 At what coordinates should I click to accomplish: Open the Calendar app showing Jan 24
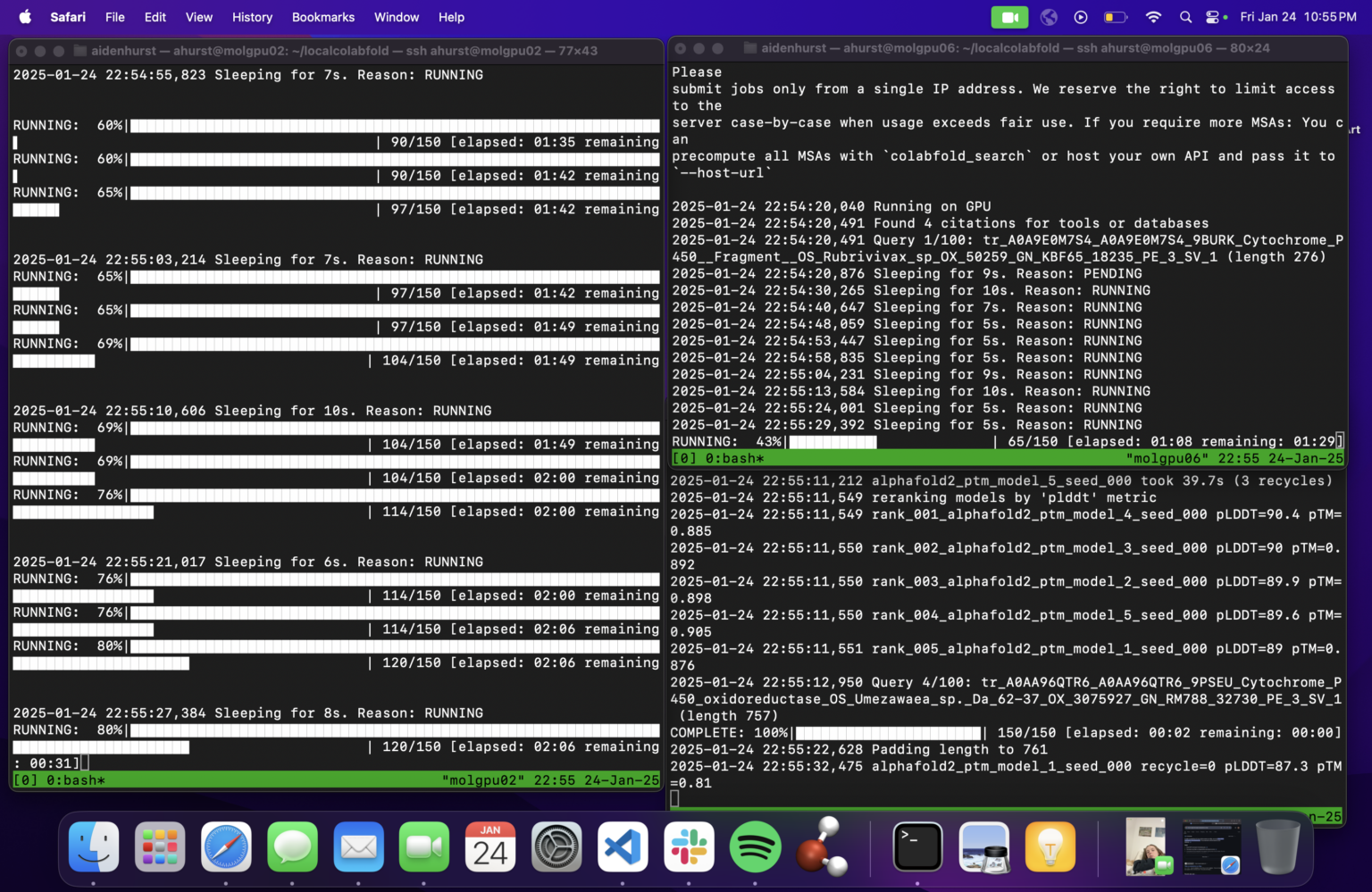pos(490,847)
